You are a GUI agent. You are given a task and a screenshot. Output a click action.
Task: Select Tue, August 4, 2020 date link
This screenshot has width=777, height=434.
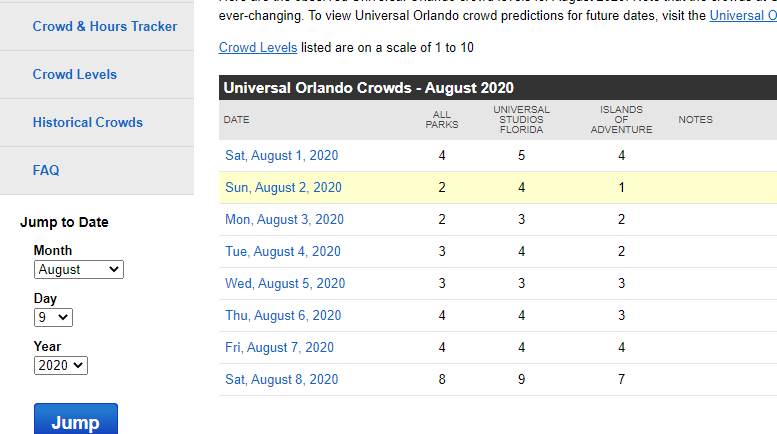point(283,251)
